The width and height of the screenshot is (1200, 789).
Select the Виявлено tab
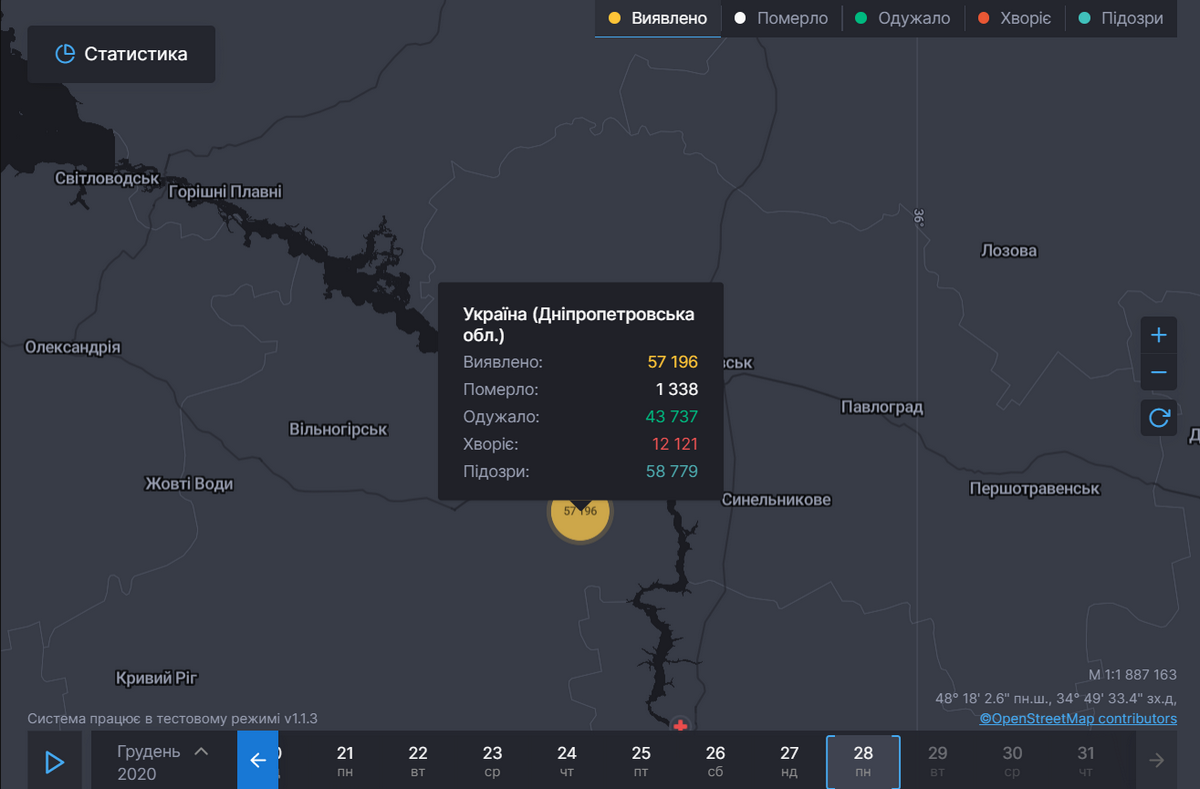click(658, 18)
